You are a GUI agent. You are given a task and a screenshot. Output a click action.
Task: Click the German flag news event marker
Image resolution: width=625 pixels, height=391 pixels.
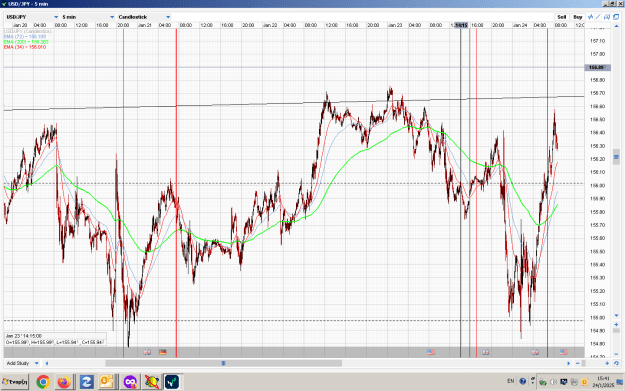[162, 352]
